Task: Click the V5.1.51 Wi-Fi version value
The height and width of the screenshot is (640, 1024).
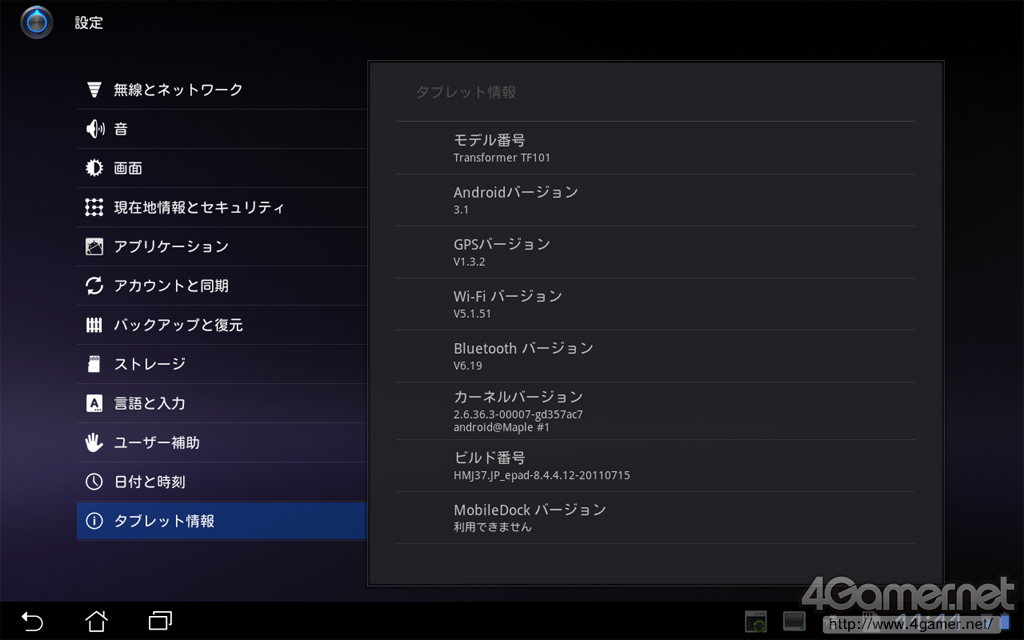Action: coord(472,313)
